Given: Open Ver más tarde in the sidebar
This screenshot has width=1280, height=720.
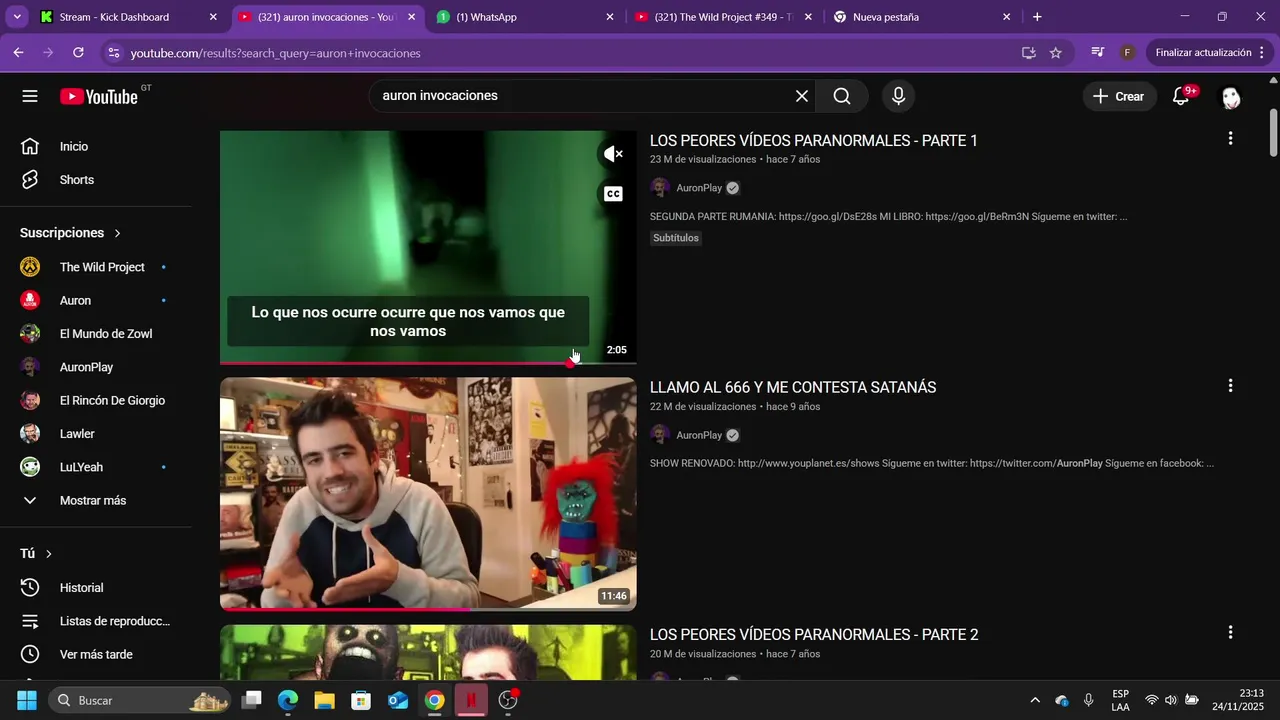Looking at the screenshot, I should point(96,654).
